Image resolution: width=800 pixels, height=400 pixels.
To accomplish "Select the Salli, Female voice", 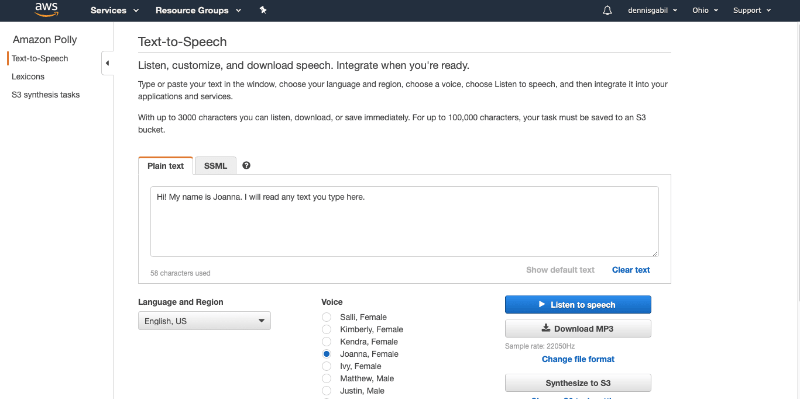I will point(327,317).
